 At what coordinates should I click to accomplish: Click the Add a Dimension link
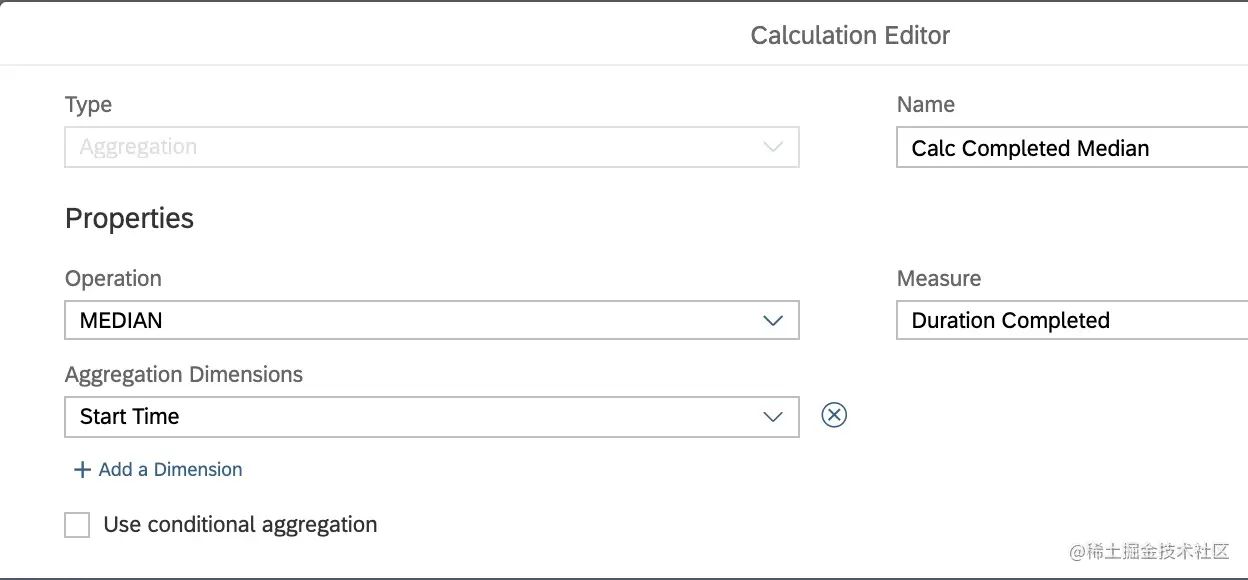(170, 470)
